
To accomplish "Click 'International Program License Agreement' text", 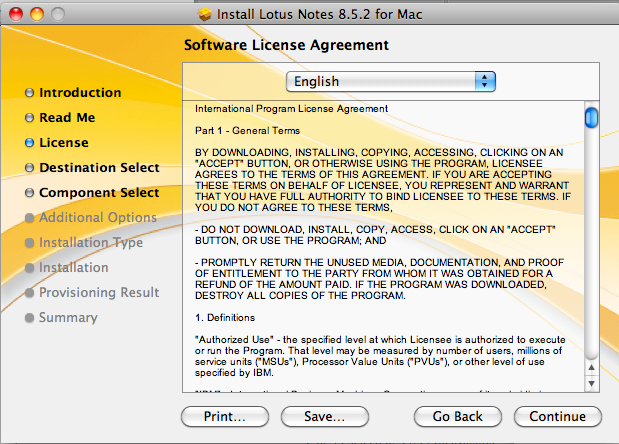I will coord(291,109).
